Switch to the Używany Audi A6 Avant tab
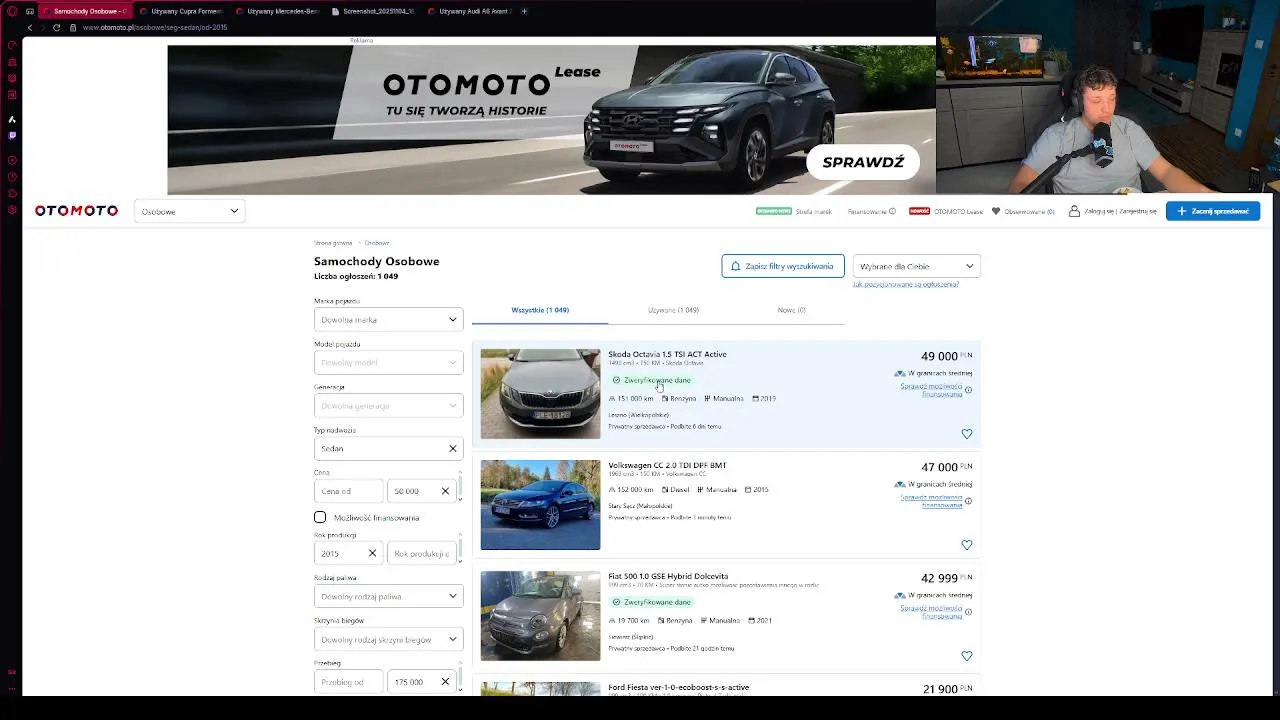 click(x=470, y=11)
